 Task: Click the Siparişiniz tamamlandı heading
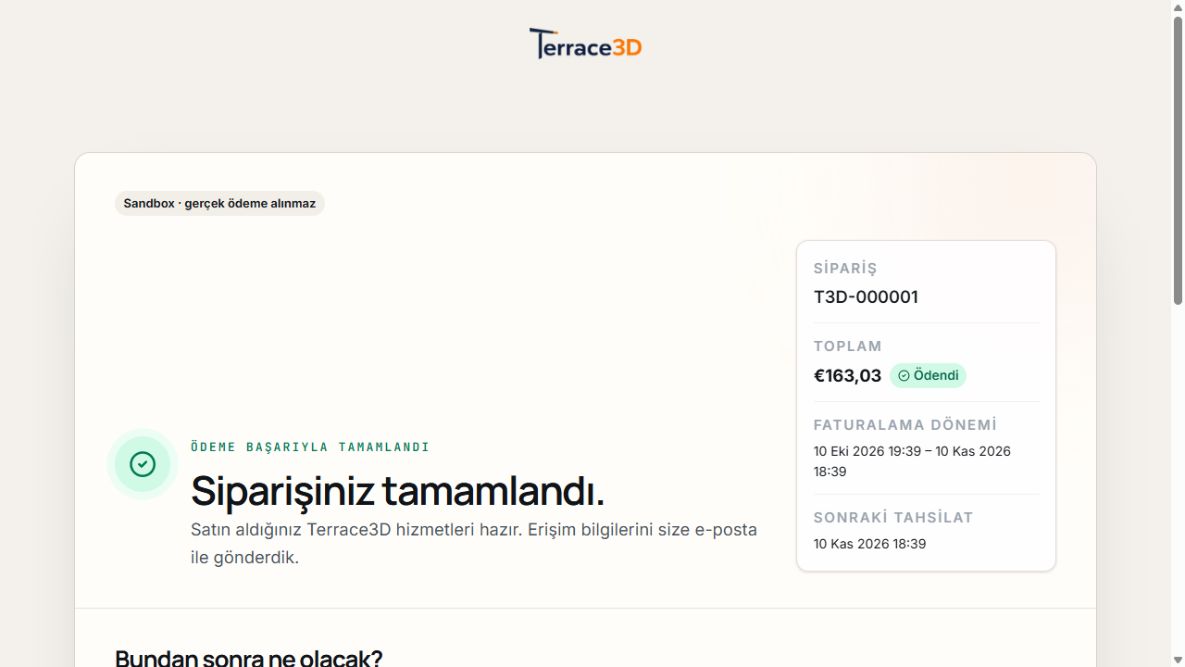point(398,491)
